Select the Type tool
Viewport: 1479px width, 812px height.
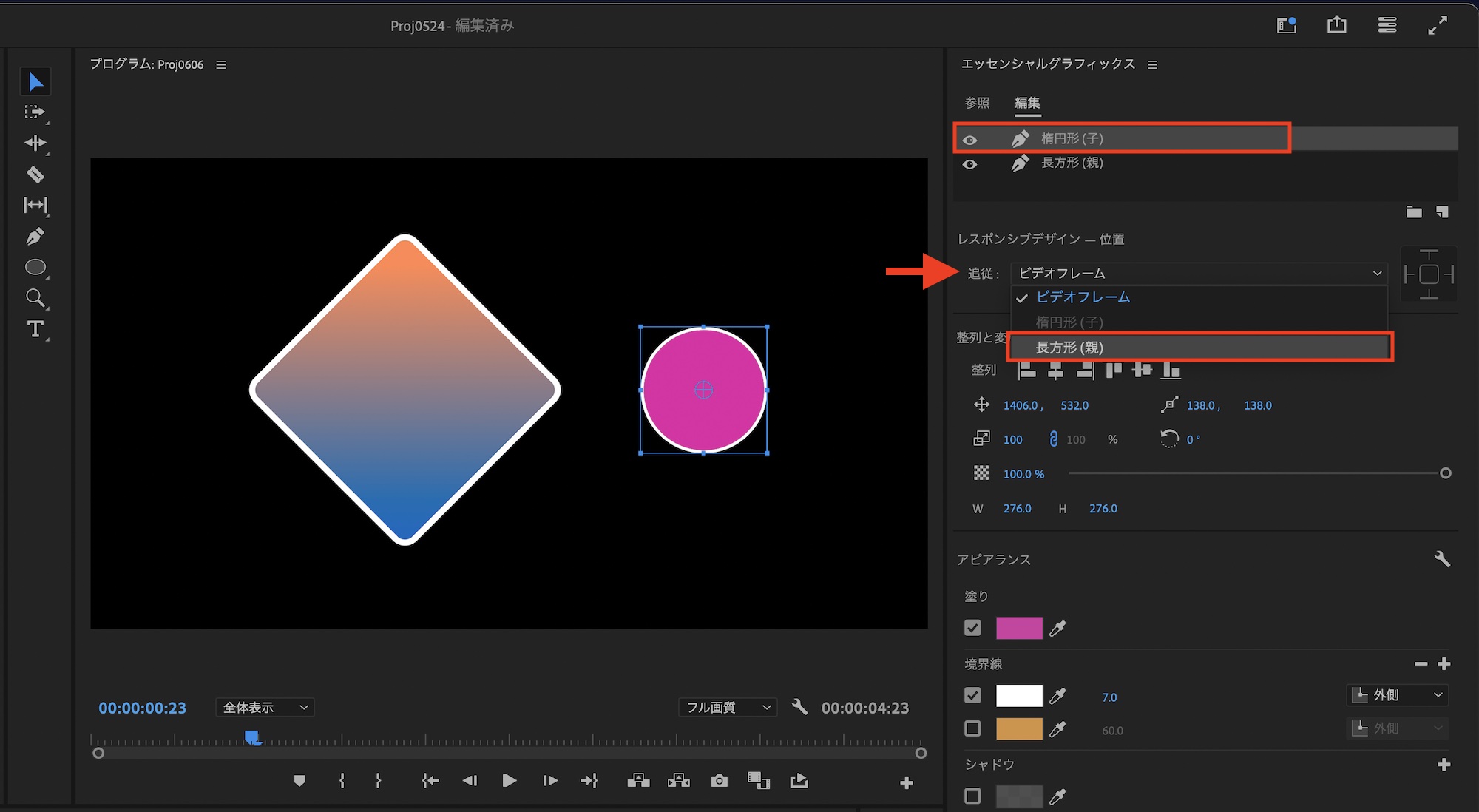point(35,329)
